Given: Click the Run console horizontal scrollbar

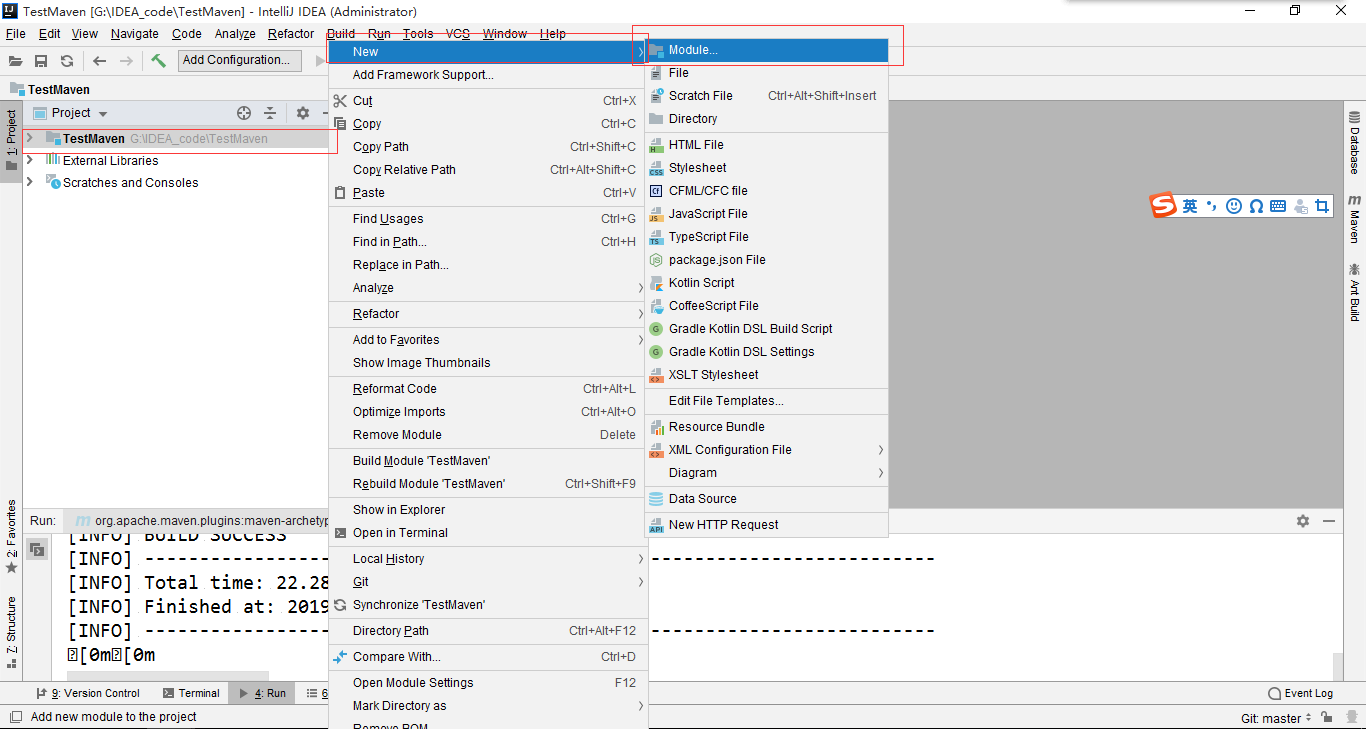Looking at the screenshot, I should [168, 676].
